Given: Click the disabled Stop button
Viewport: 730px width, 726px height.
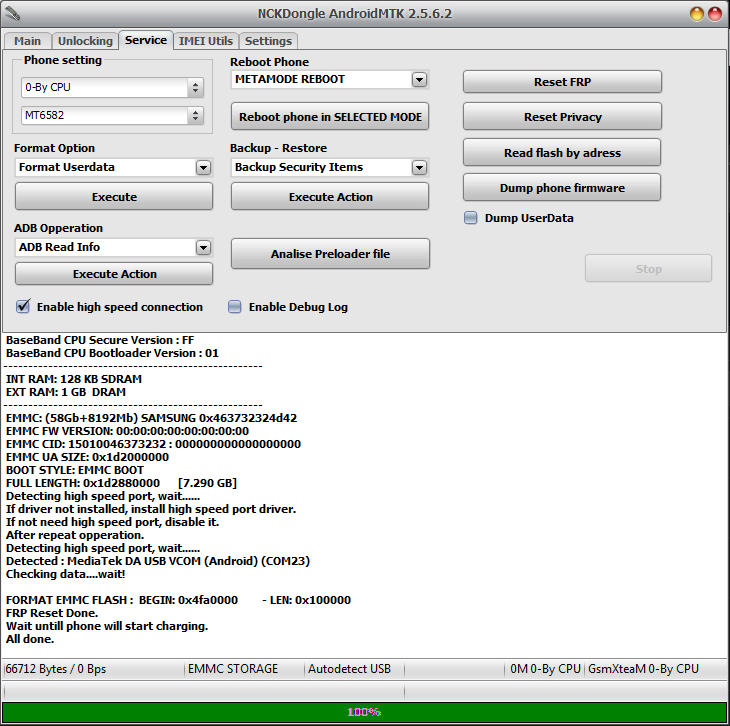Looking at the screenshot, I should pyautogui.click(x=648, y=269).
